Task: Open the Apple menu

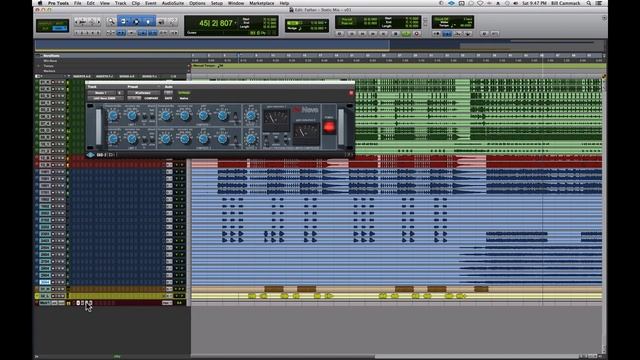Action: (x=40, y=3)
